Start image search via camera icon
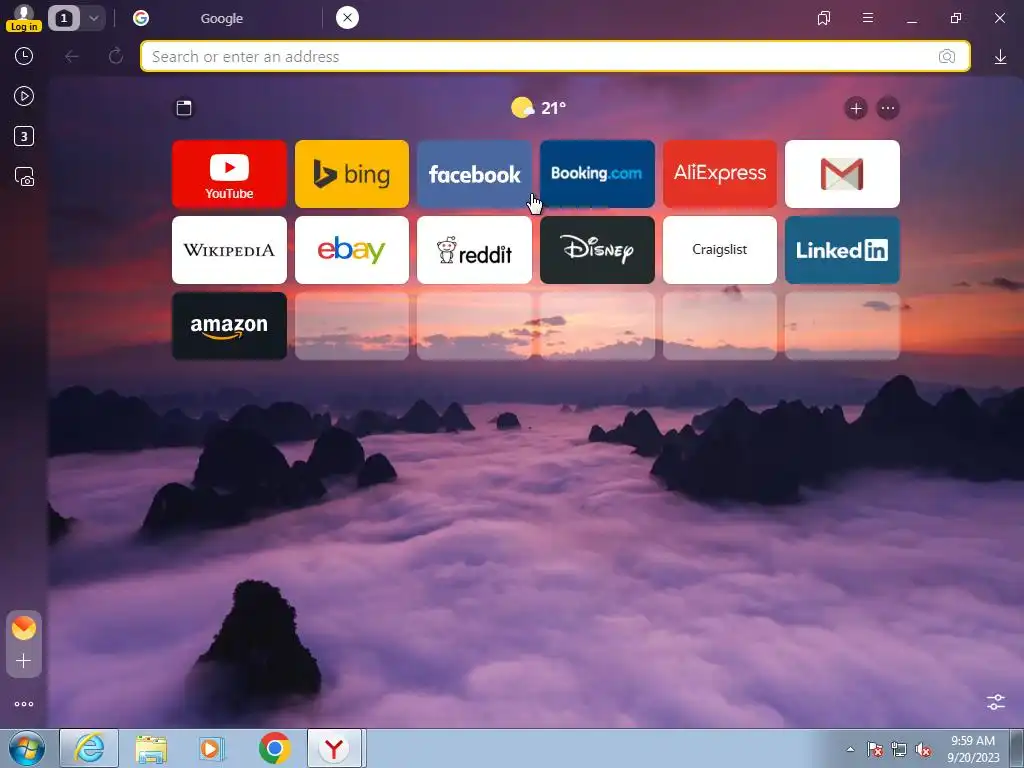 (947, 57)
